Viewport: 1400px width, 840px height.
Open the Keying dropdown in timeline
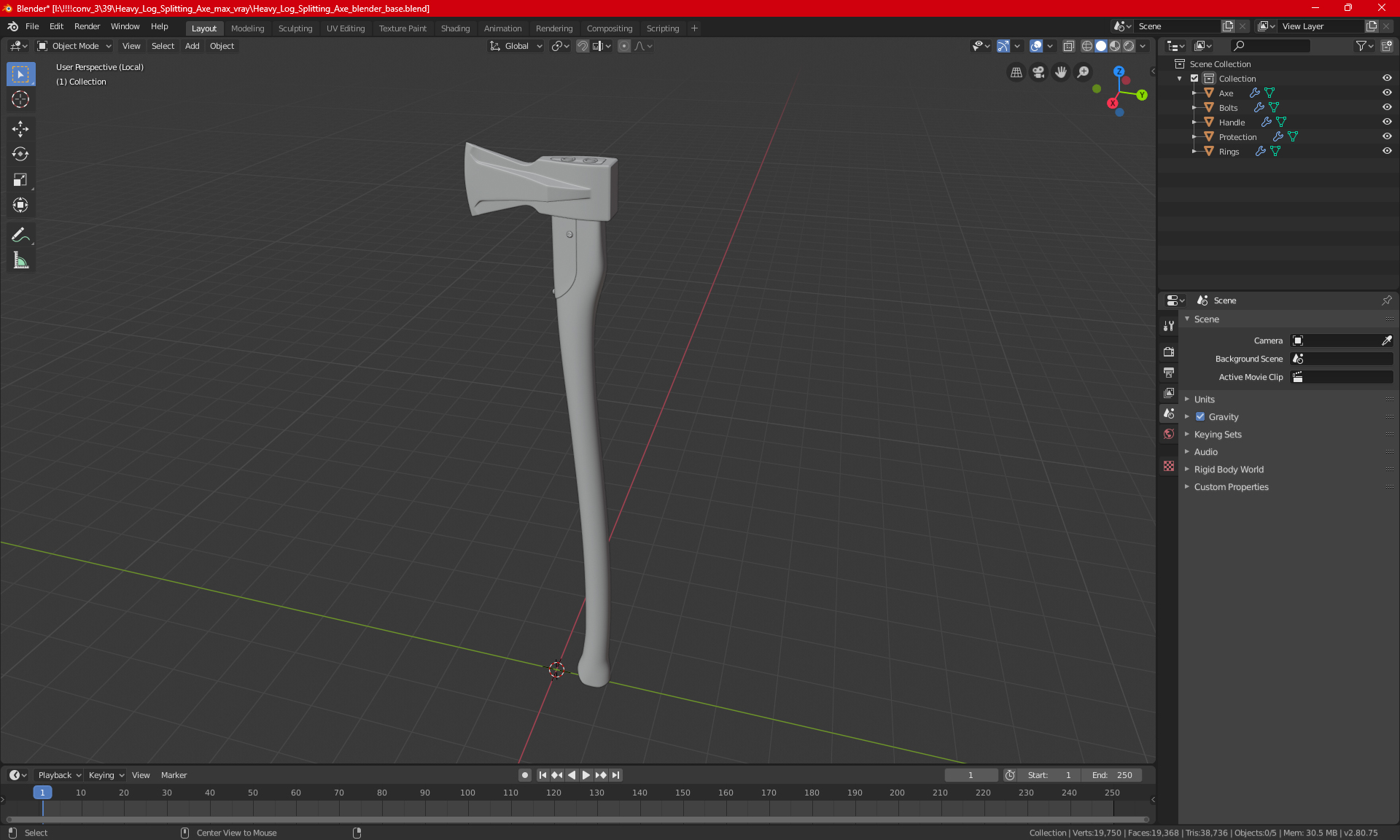click(x=106, y=775)
